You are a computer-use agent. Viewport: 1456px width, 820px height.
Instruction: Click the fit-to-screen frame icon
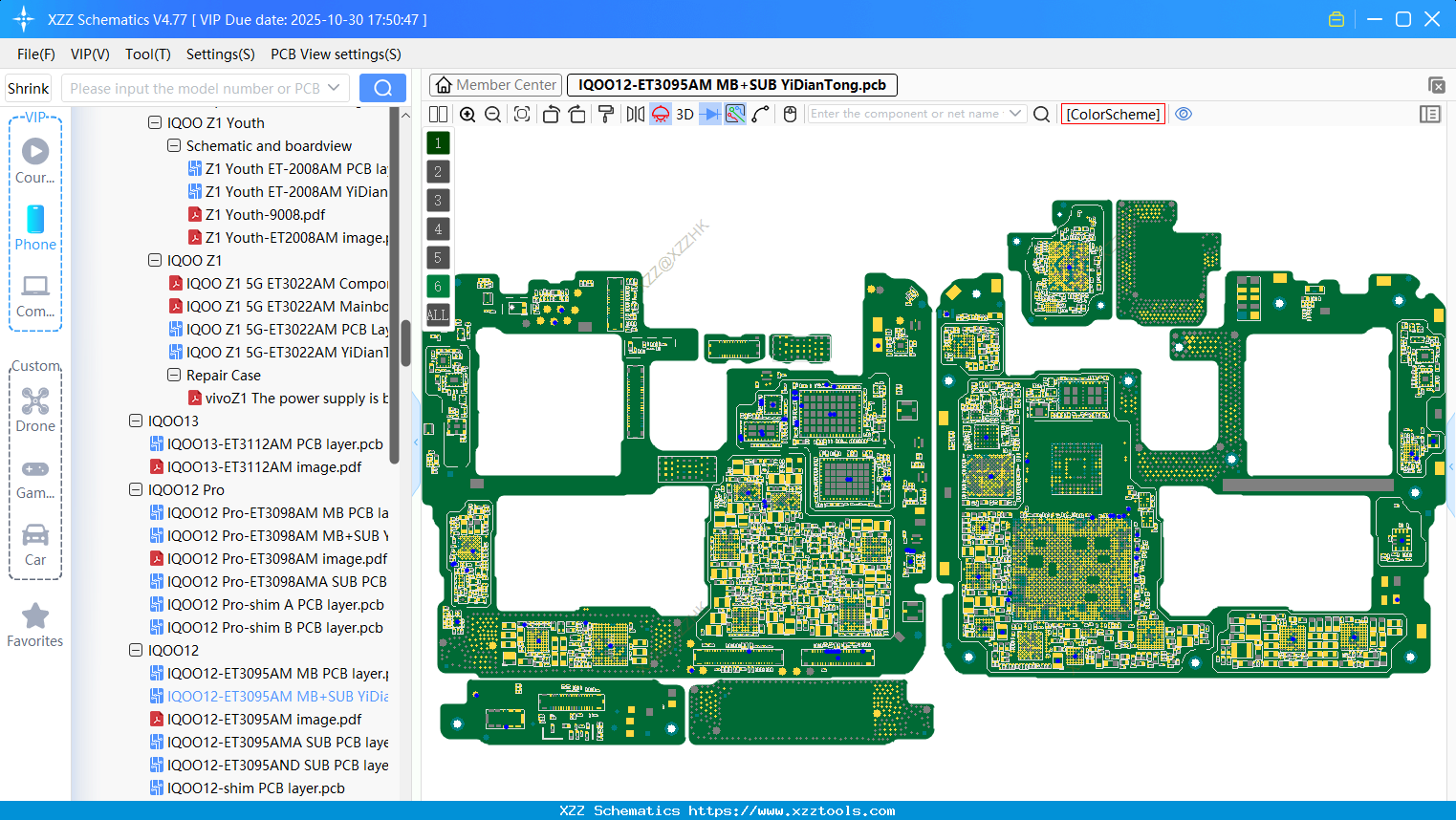pos(522,115)
